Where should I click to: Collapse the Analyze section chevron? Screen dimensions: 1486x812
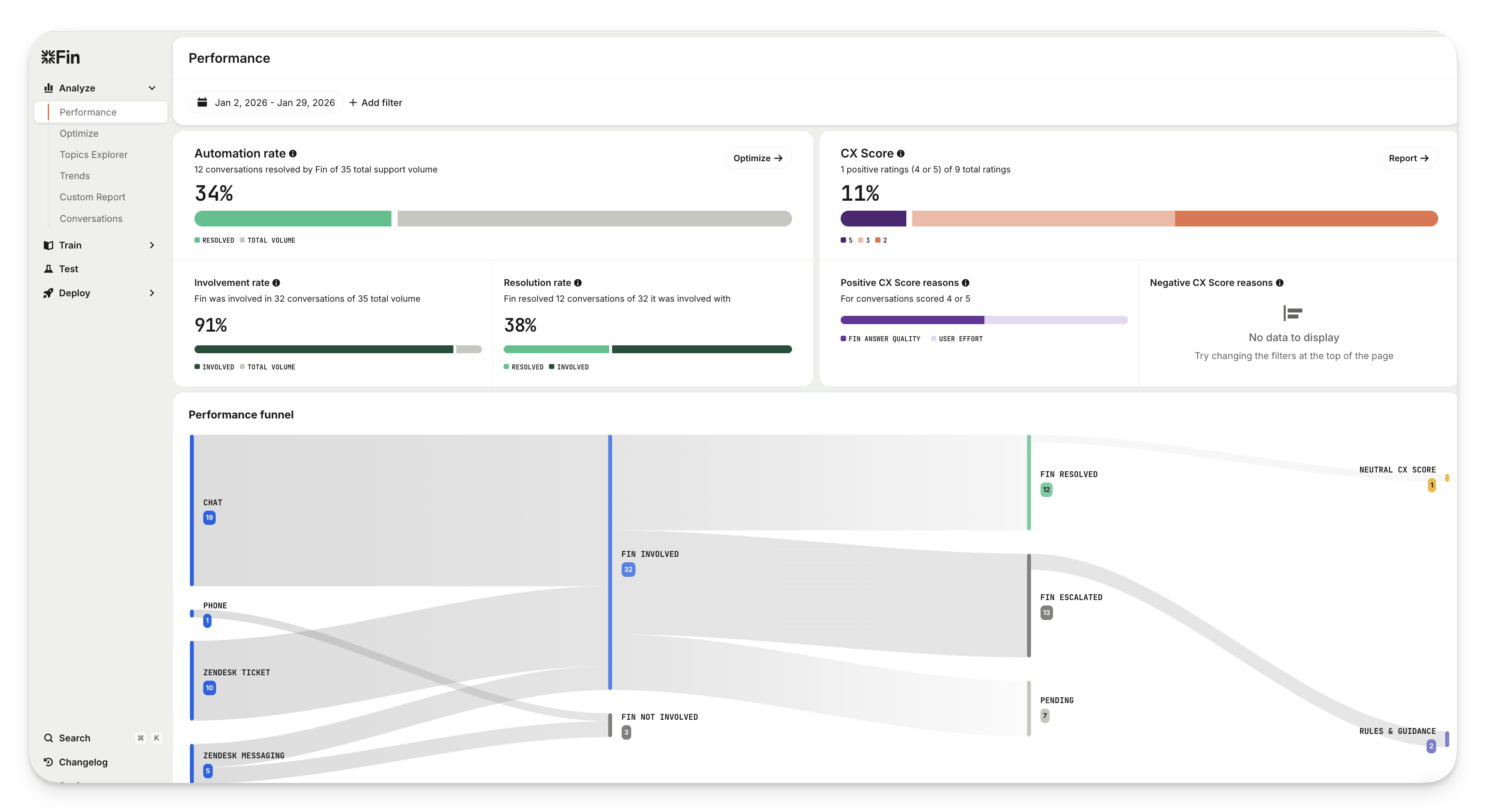(x=152, y=88)
